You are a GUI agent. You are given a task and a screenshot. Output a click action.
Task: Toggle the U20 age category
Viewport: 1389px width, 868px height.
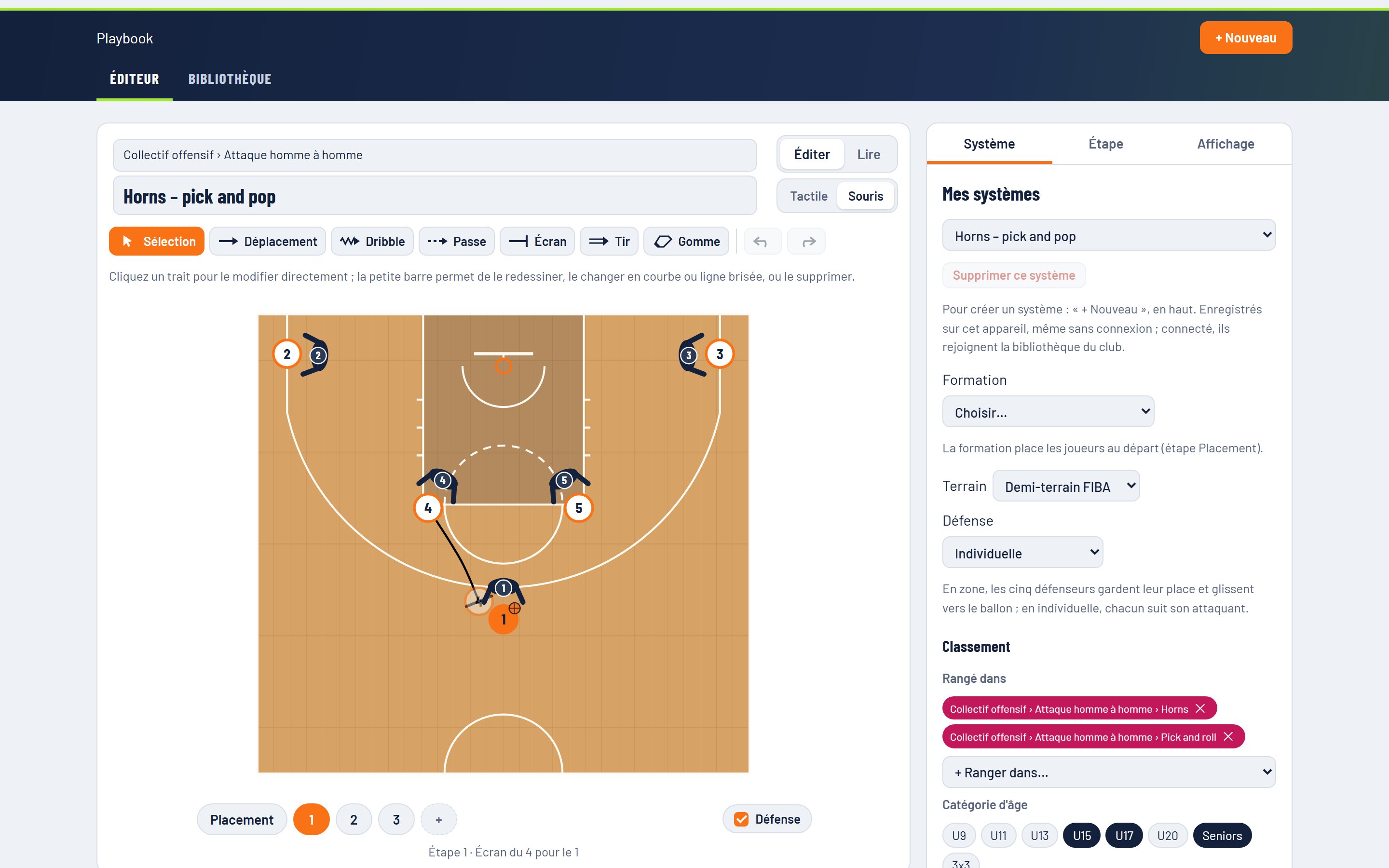[x=1168, y=836]
